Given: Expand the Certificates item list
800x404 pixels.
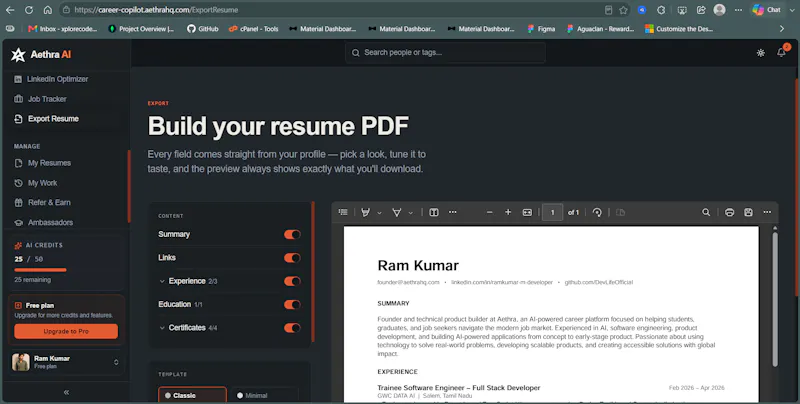Looking at the screenshot, I should click(162, 328).
